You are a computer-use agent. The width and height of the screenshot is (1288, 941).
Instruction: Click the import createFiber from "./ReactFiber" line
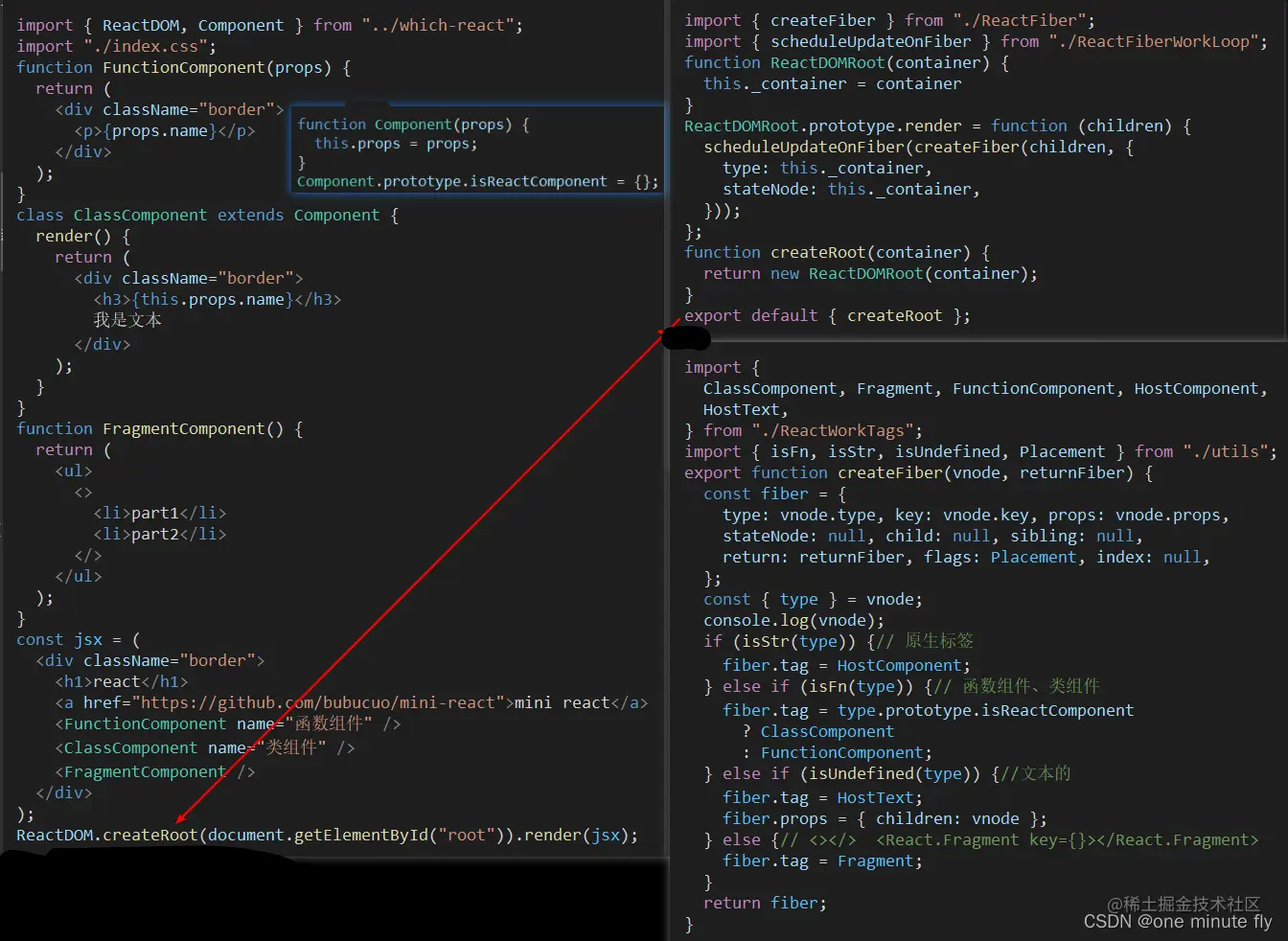click(x=889, y=20)
